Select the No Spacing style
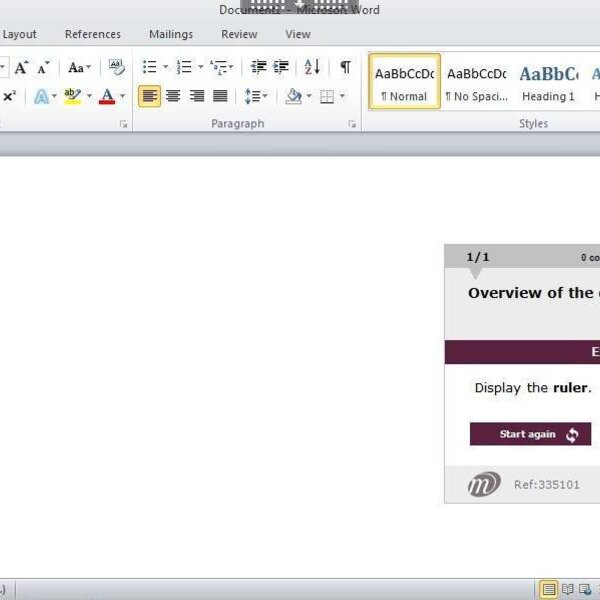Image resolution: width=600 pixels, height=600 pixels. pyautogui.click(x=477, y=82)
